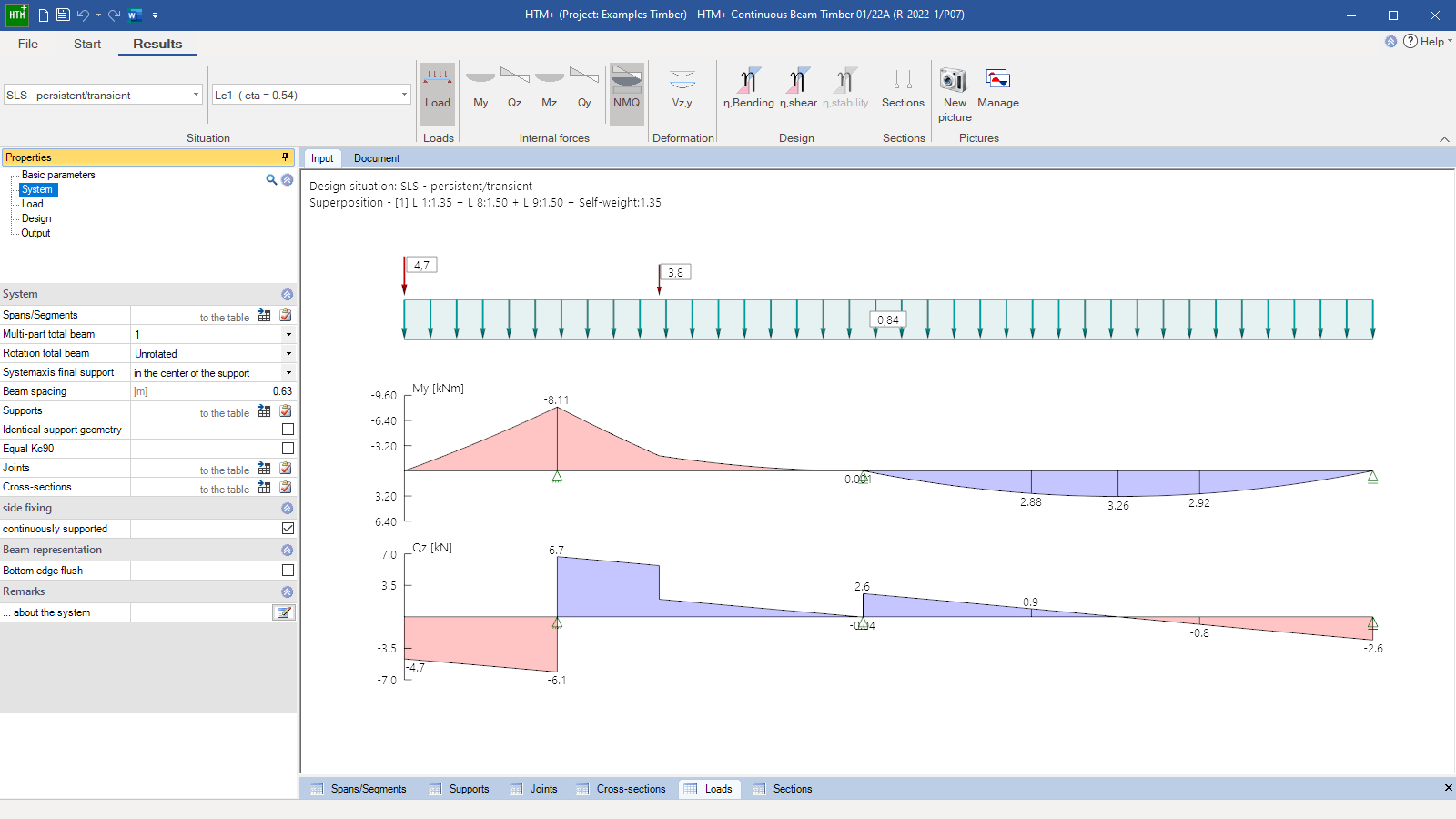Open the Supports bottom tab
The image size is (1456, 819).
coord(460,789)
